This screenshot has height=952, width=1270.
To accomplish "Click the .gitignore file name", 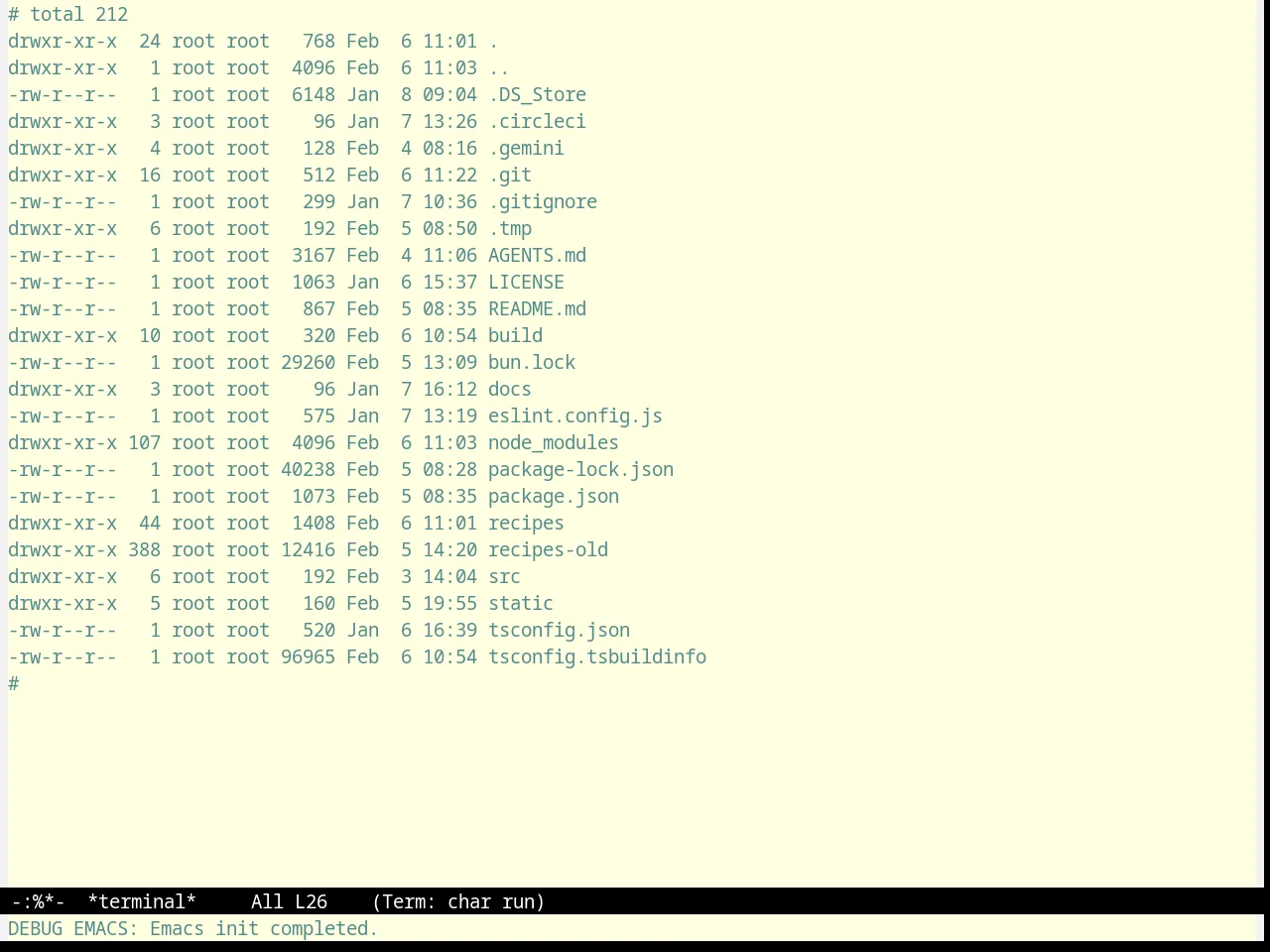I will click(x=543, y=201).
